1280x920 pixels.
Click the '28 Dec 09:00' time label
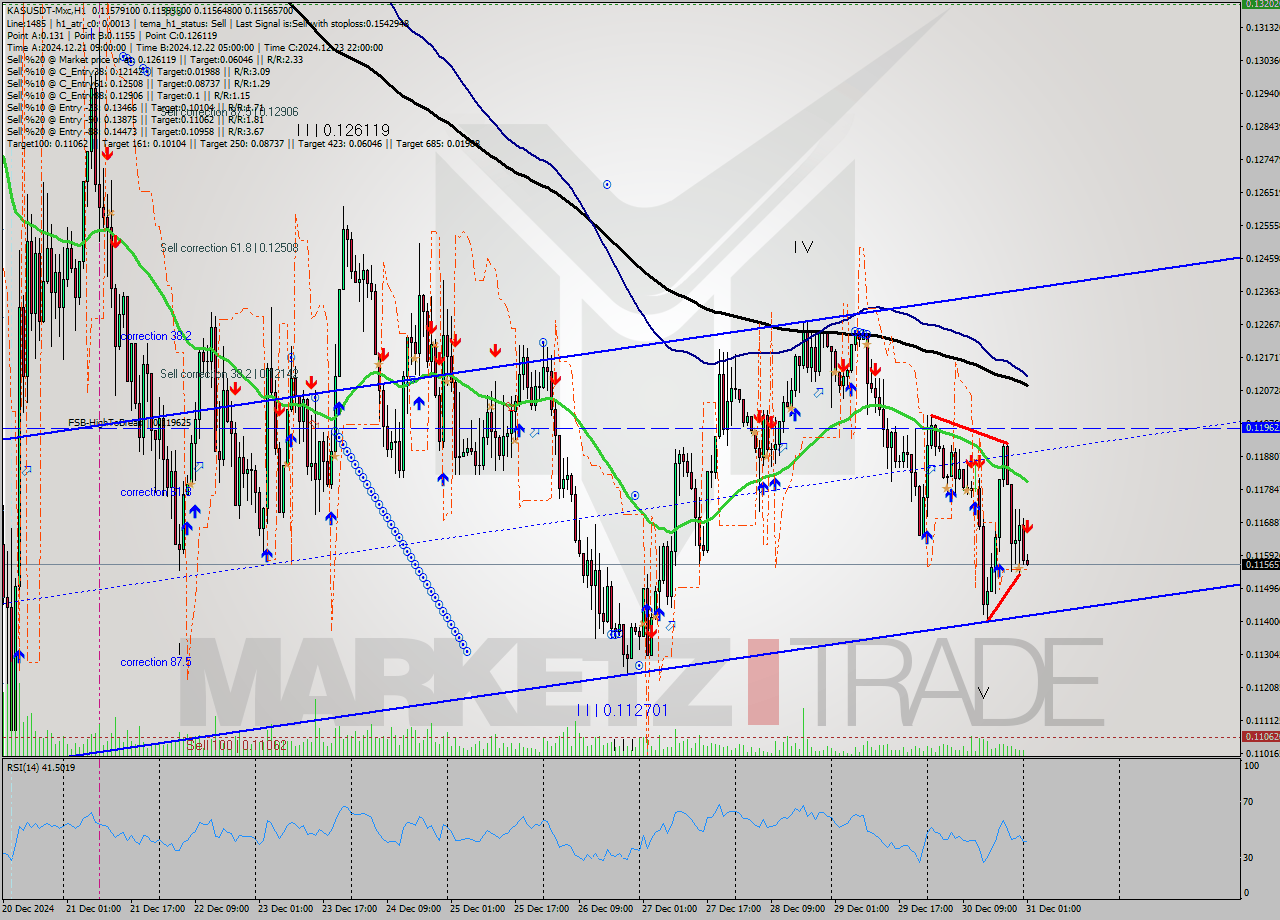[x=798, y=909]
